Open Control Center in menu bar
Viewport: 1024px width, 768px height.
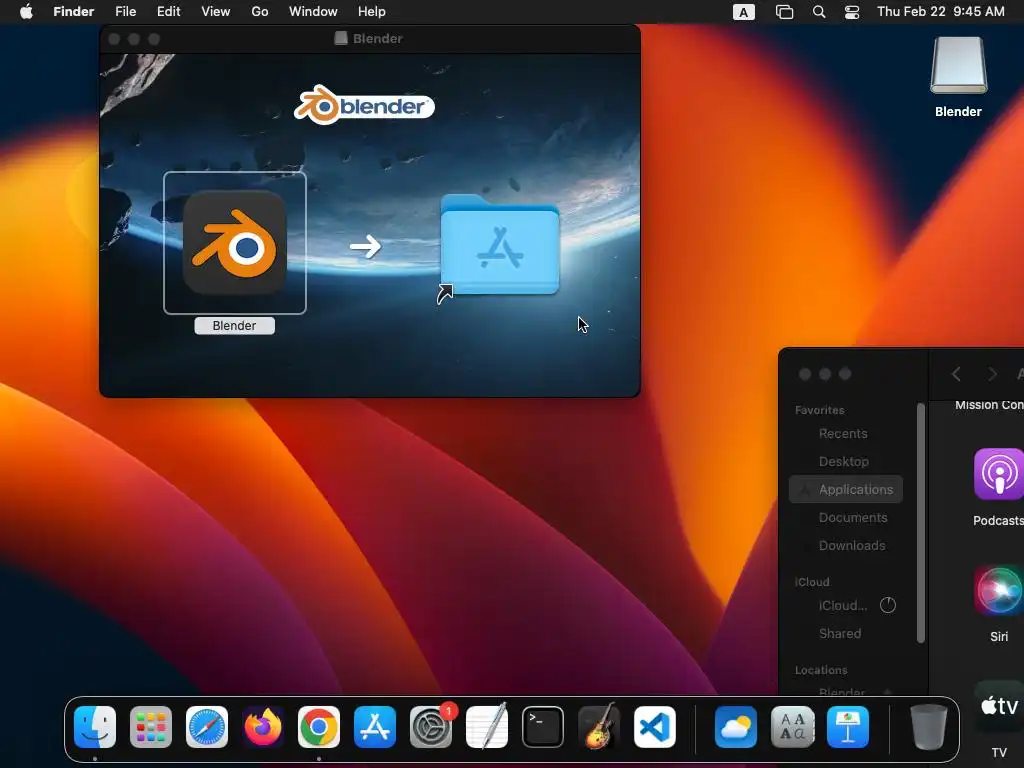(852, 12)
